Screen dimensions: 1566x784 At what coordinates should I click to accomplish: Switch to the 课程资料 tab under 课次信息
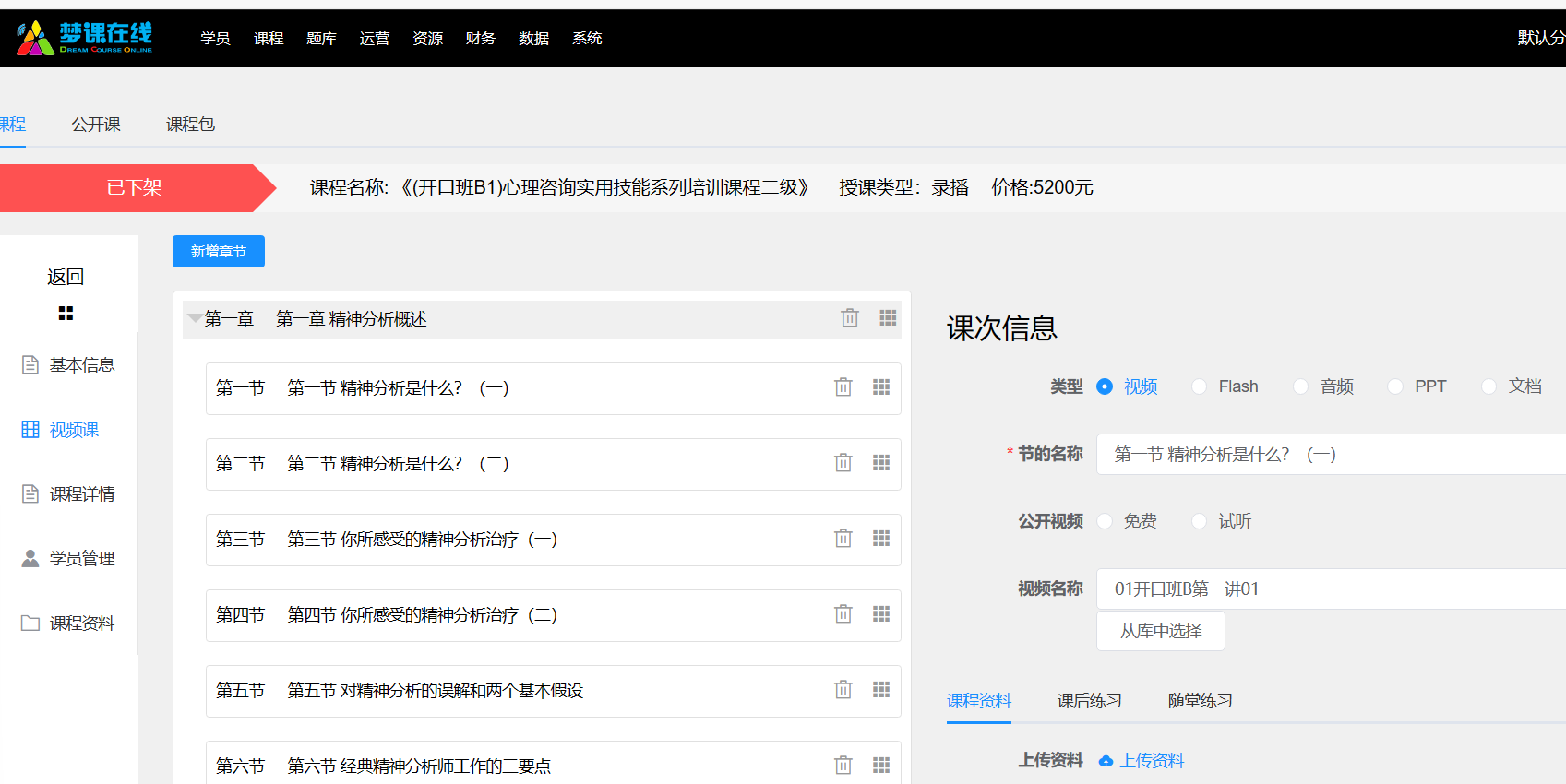click(979, 701)
